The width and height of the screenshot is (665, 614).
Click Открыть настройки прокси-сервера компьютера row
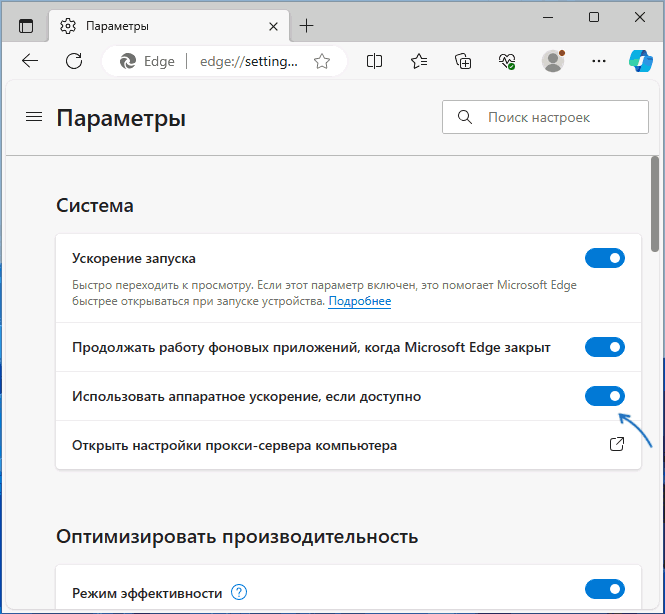click(348, 445)
